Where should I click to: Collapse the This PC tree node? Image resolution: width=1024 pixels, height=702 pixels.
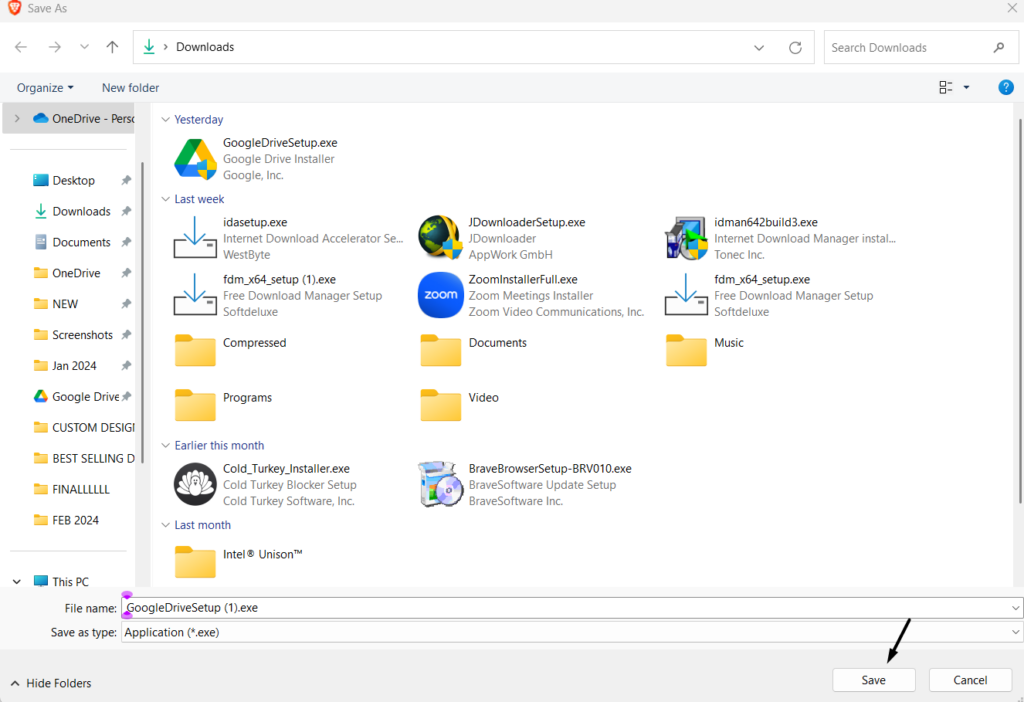(x=18, y=581)
